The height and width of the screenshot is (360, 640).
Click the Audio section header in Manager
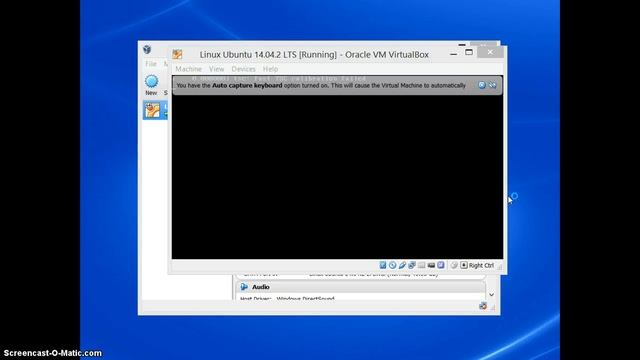(360, 287)
